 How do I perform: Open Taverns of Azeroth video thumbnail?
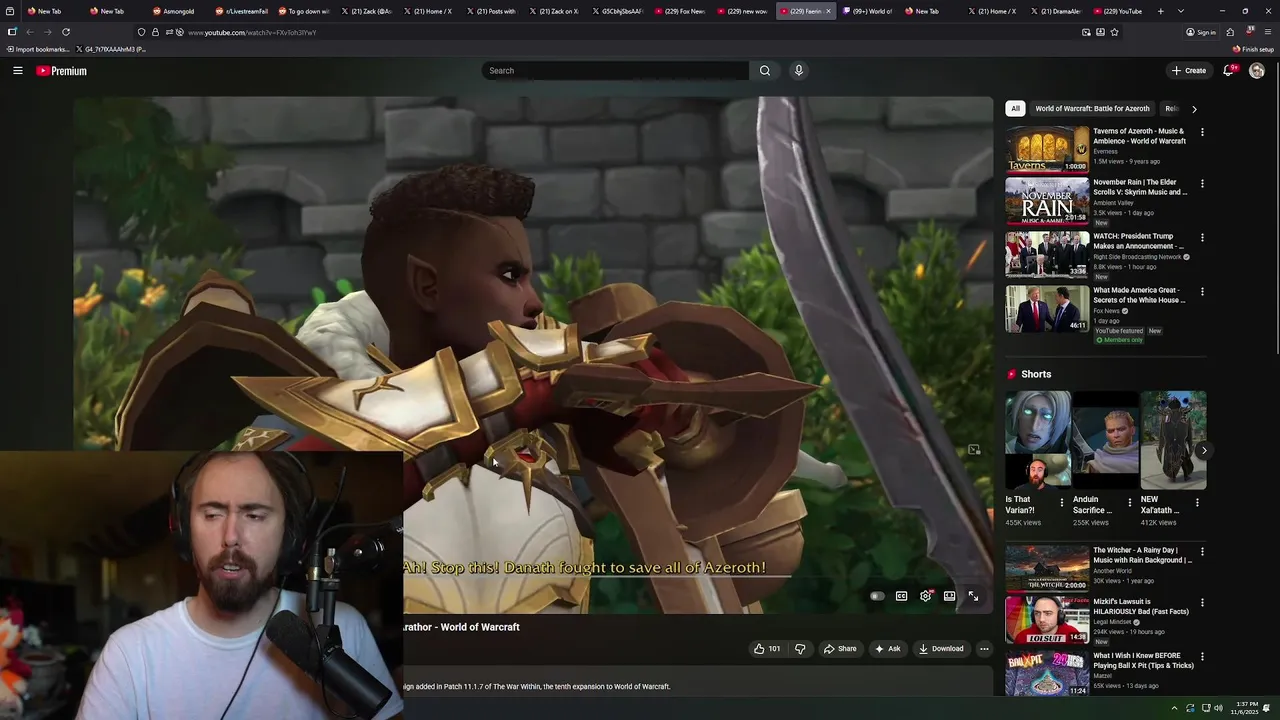coord(1047,149)
